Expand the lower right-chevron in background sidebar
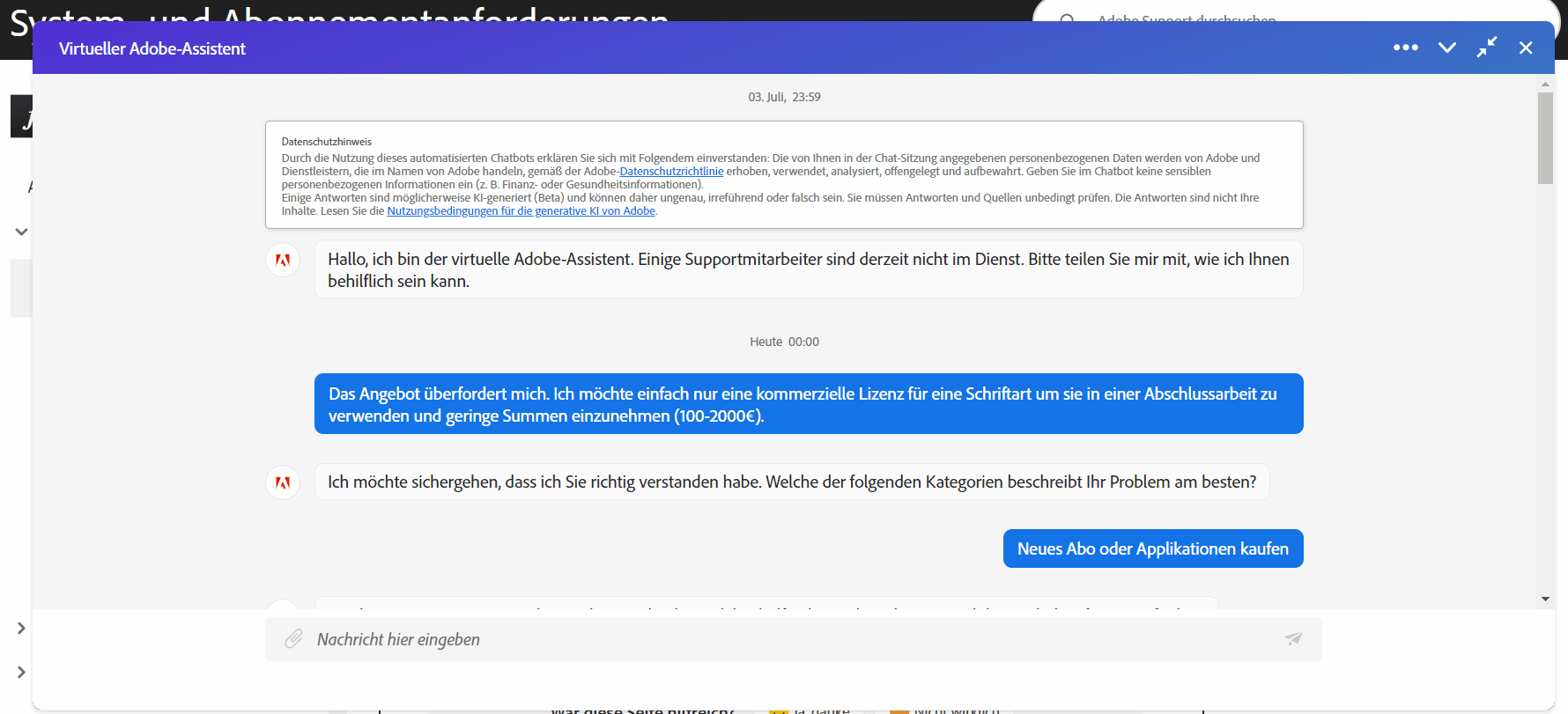 point(21,672)
